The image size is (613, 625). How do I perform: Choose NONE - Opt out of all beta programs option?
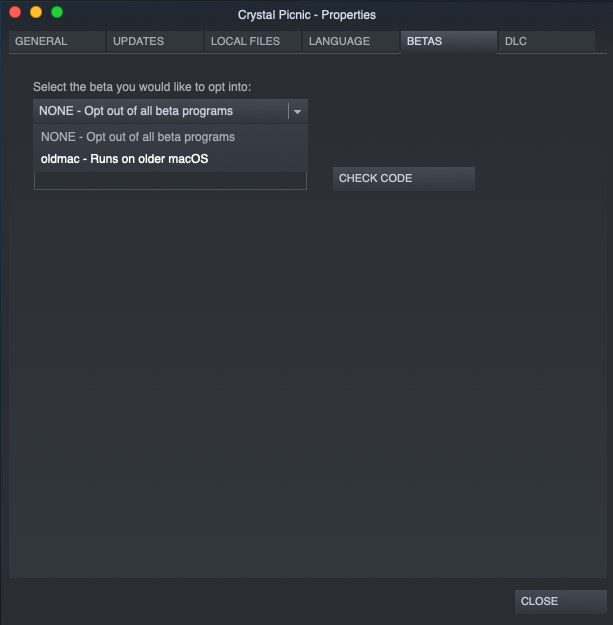[138, 137]
